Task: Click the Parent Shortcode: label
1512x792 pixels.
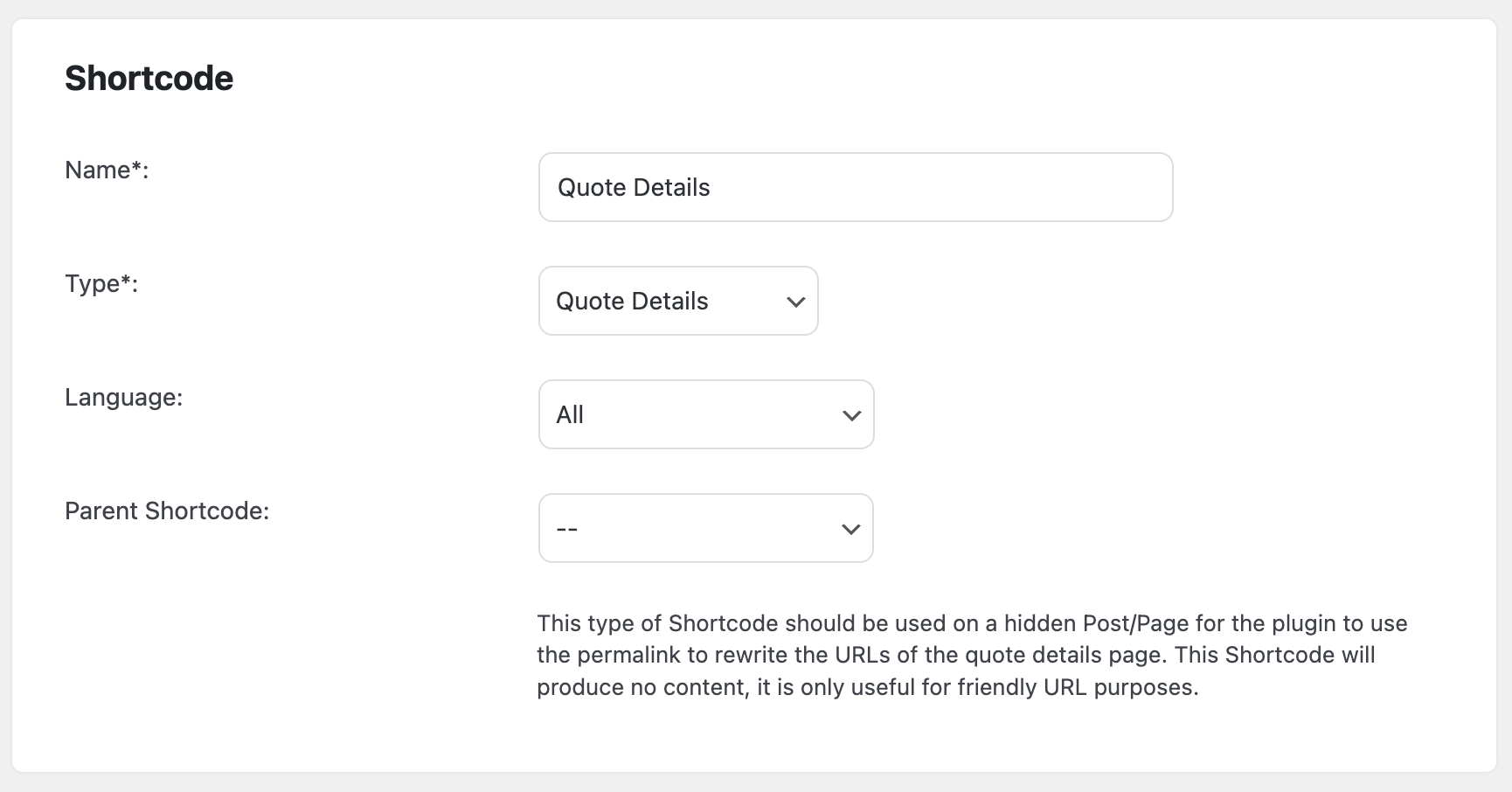Action: point(167,511)
